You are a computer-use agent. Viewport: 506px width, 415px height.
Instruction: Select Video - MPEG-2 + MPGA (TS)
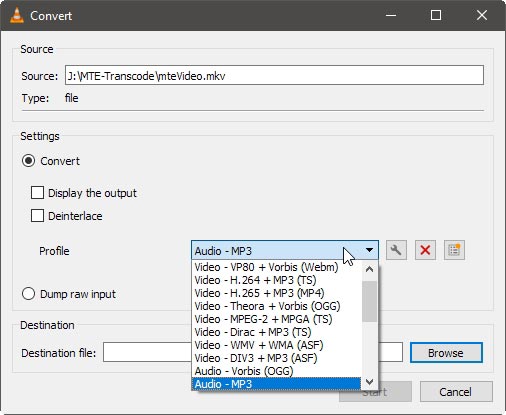coord(277,319)
